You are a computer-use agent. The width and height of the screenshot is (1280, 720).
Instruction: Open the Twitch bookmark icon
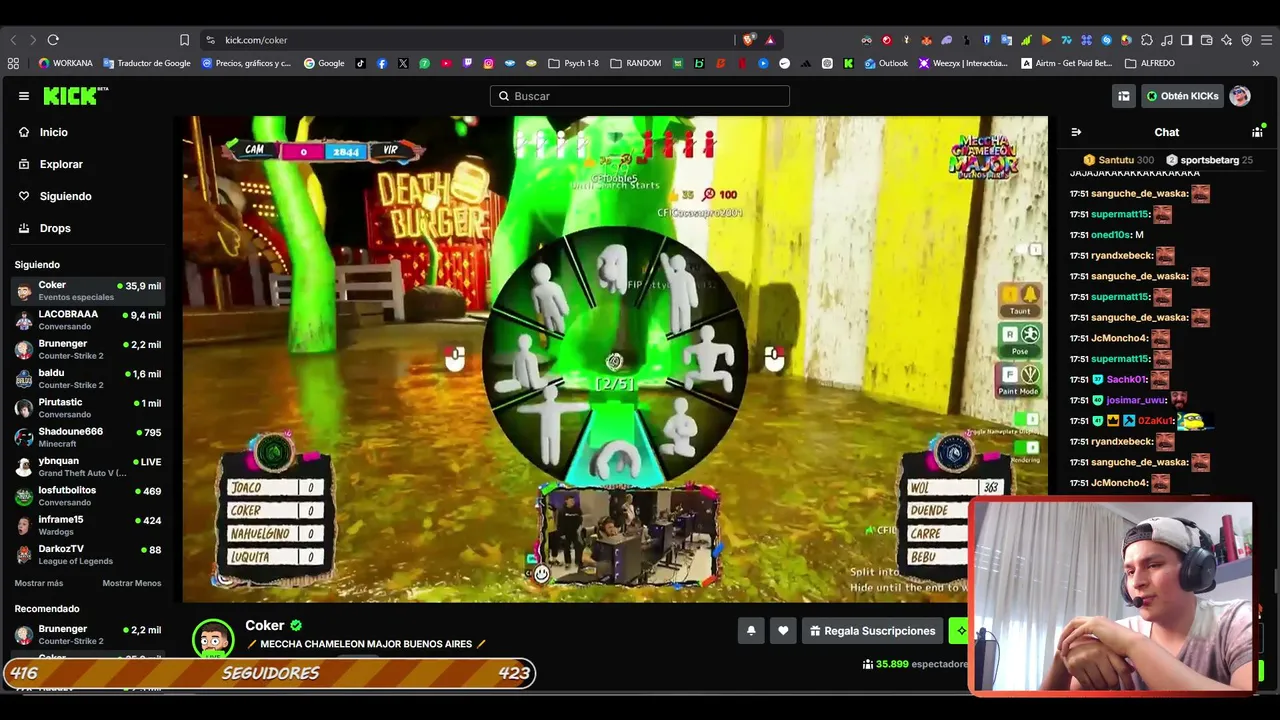[x=467, y=63]
